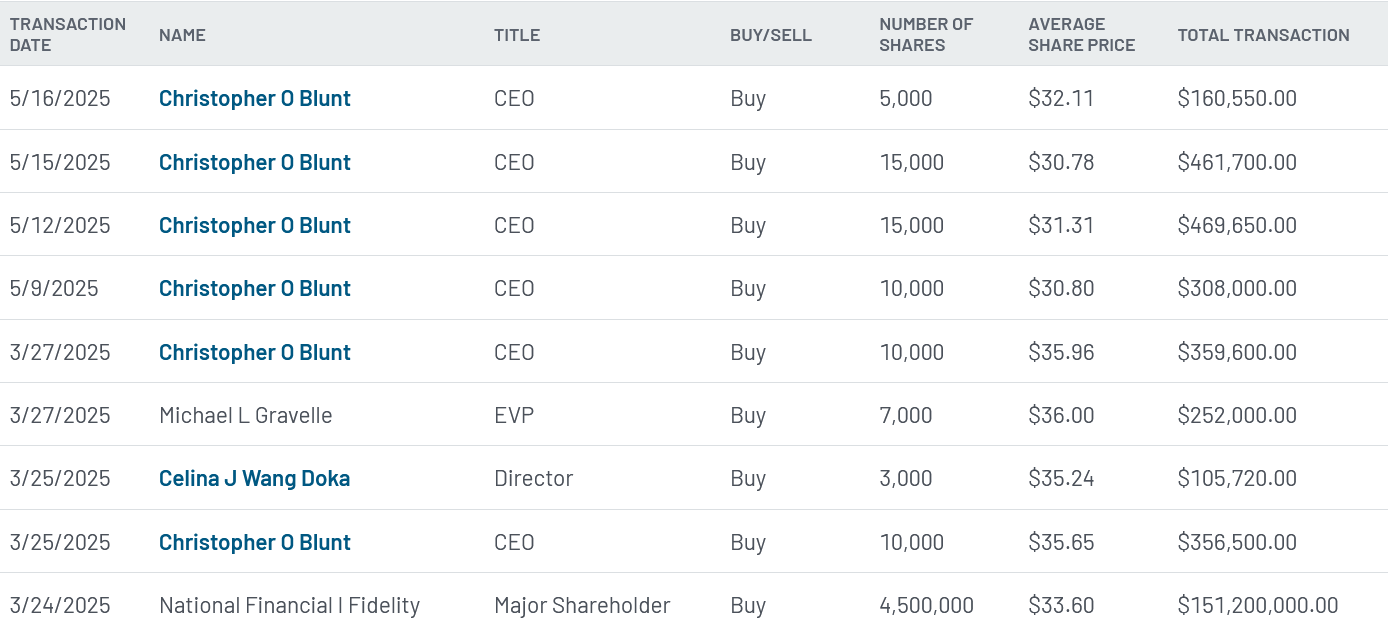This screenshot has height=632, width=1388.
Task: Click Christopher O Blunt beside the $356,500.00 transaction
Action: click(x=254, y=542)
